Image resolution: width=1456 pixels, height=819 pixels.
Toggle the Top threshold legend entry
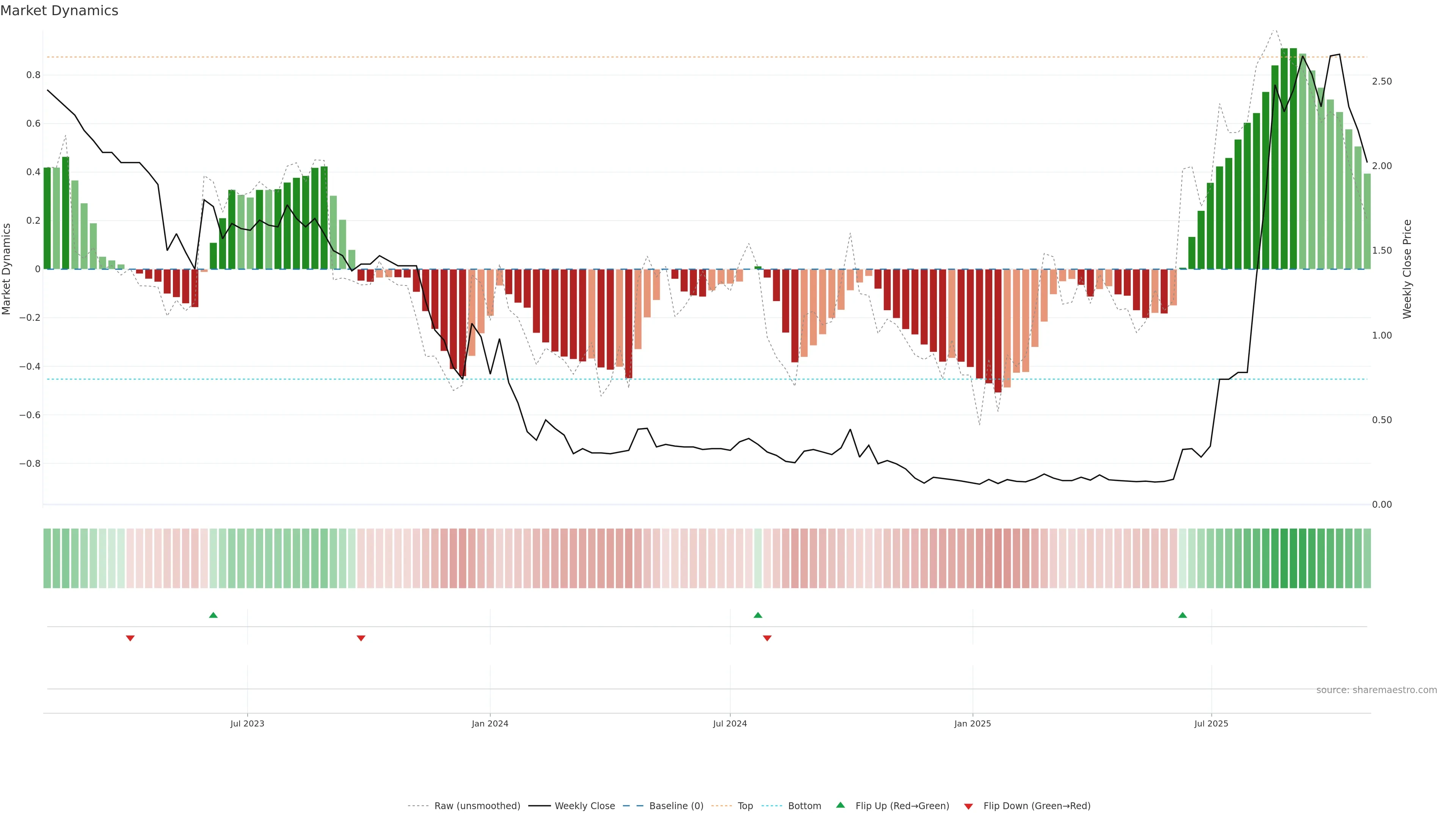click(745, 806)
